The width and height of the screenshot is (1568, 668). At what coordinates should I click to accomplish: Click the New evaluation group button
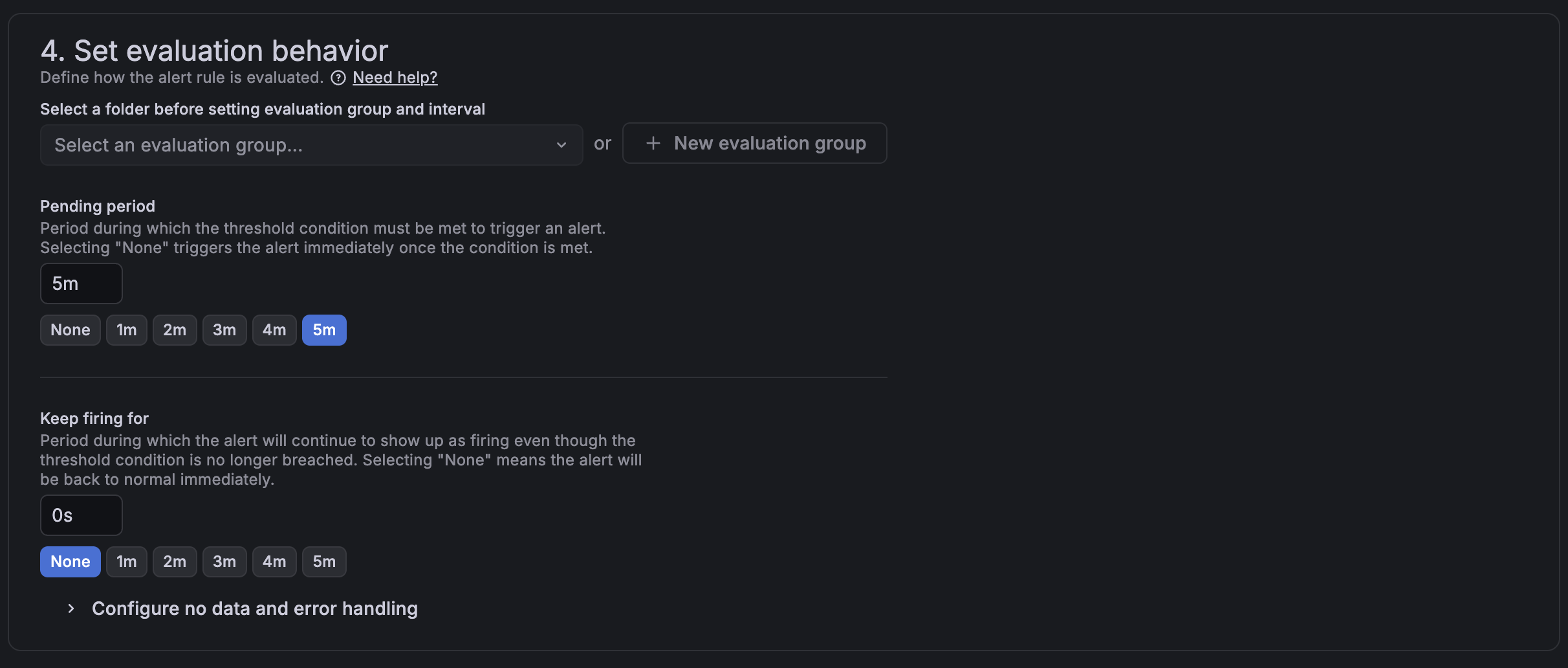[754, 143]
